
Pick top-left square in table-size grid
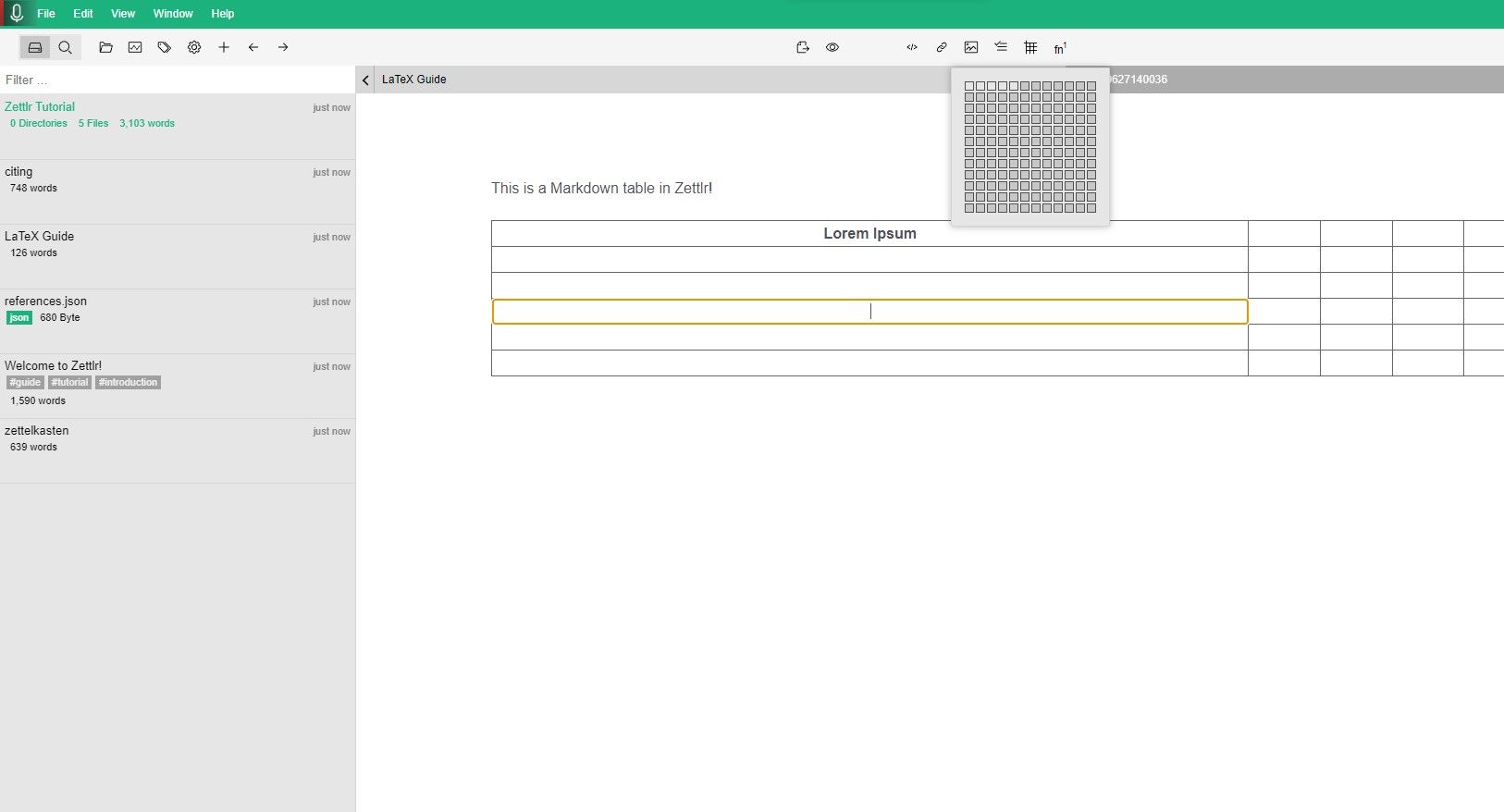tap(969, 86)
